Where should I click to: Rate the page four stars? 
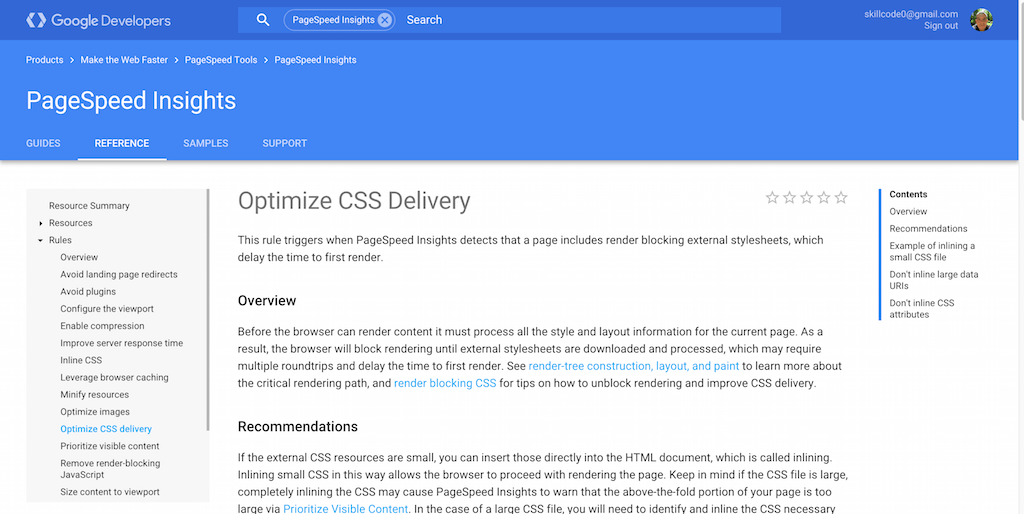824,197
